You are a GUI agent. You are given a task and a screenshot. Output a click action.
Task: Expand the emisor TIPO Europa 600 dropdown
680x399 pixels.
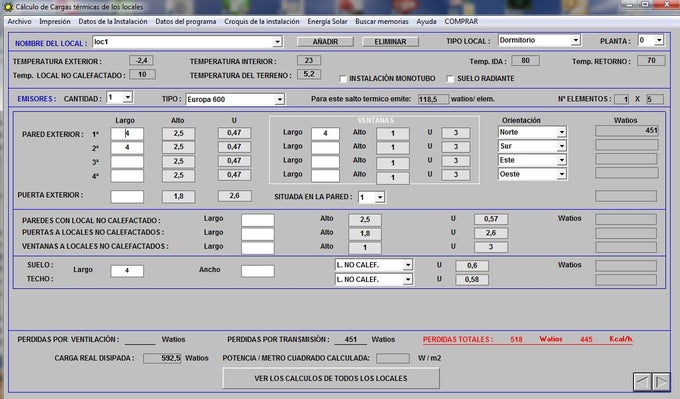point(280,99)
